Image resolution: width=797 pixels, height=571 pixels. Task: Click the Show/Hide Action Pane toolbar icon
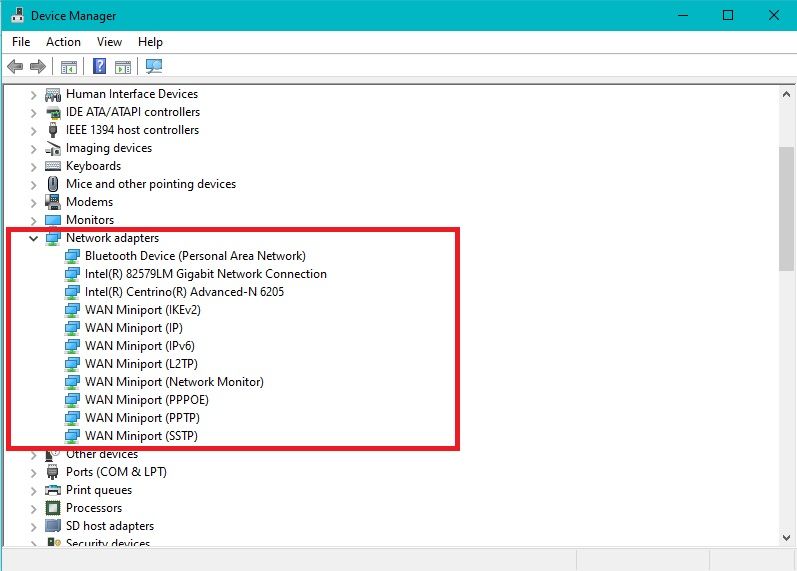click(x=123, y=67)
